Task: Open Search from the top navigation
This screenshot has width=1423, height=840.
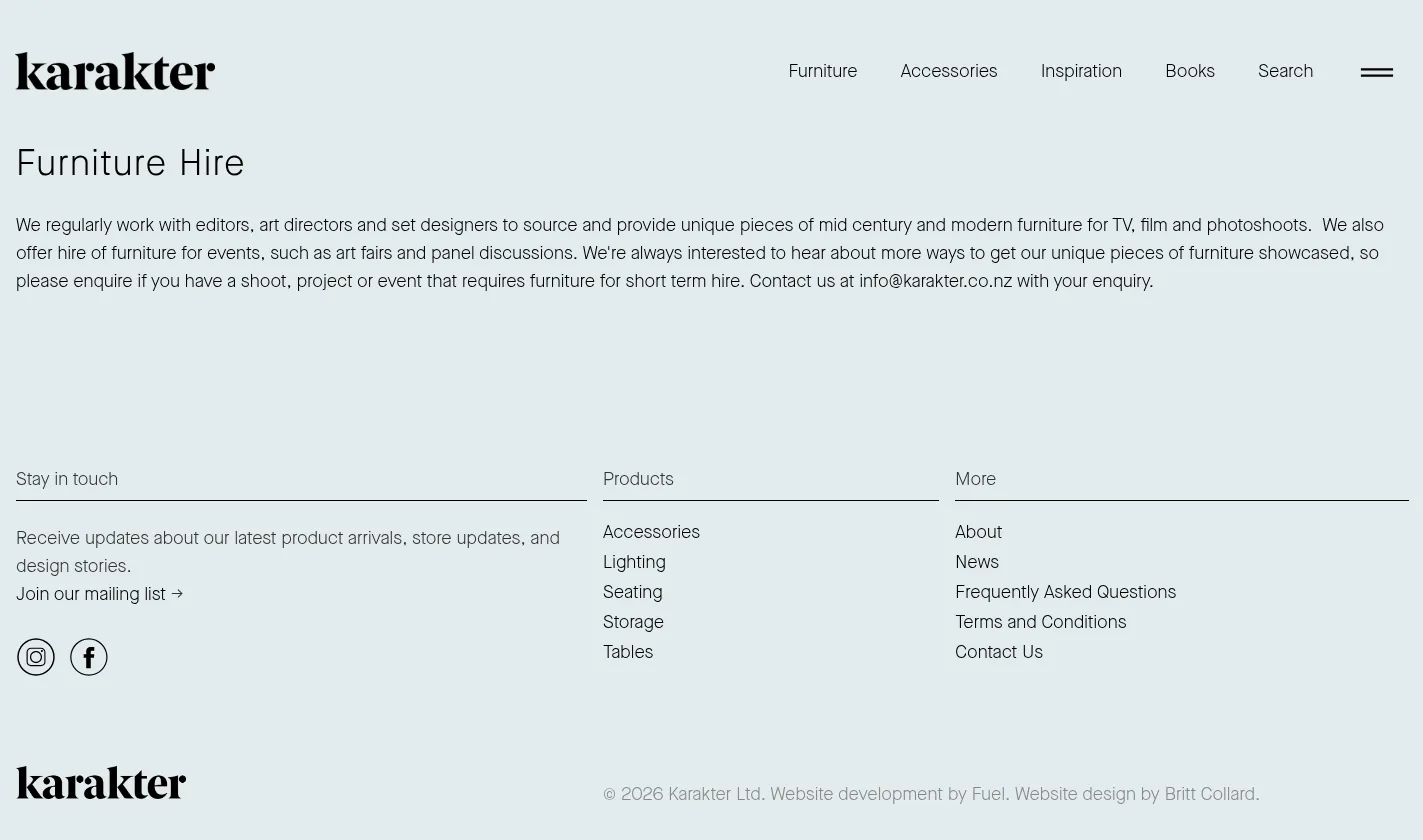Action: pyautogui.click(x=1286, y=71)
